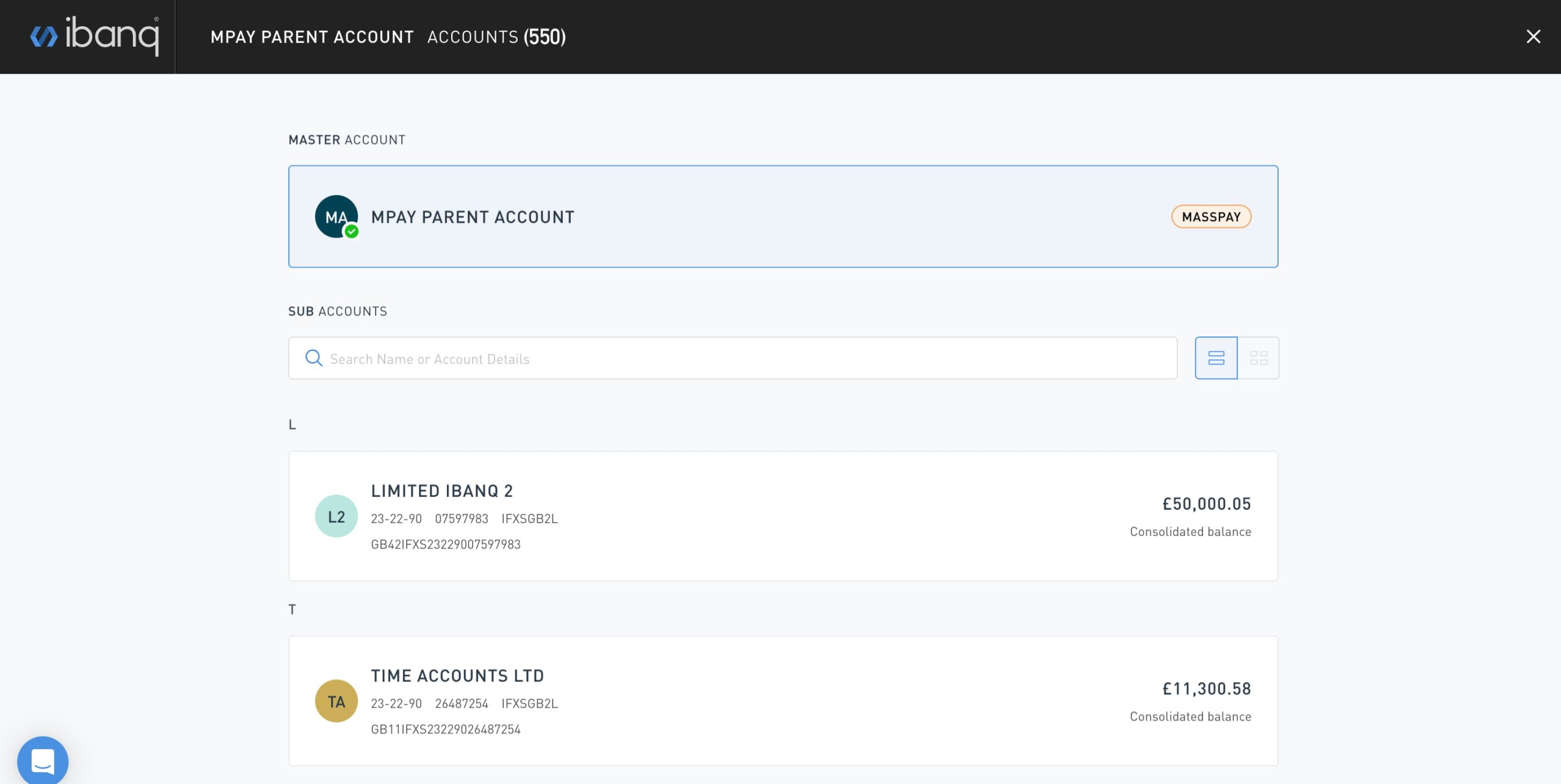
Task: Click the header title MPAY PARENT ACCOUNT
Action: point(312,37)
